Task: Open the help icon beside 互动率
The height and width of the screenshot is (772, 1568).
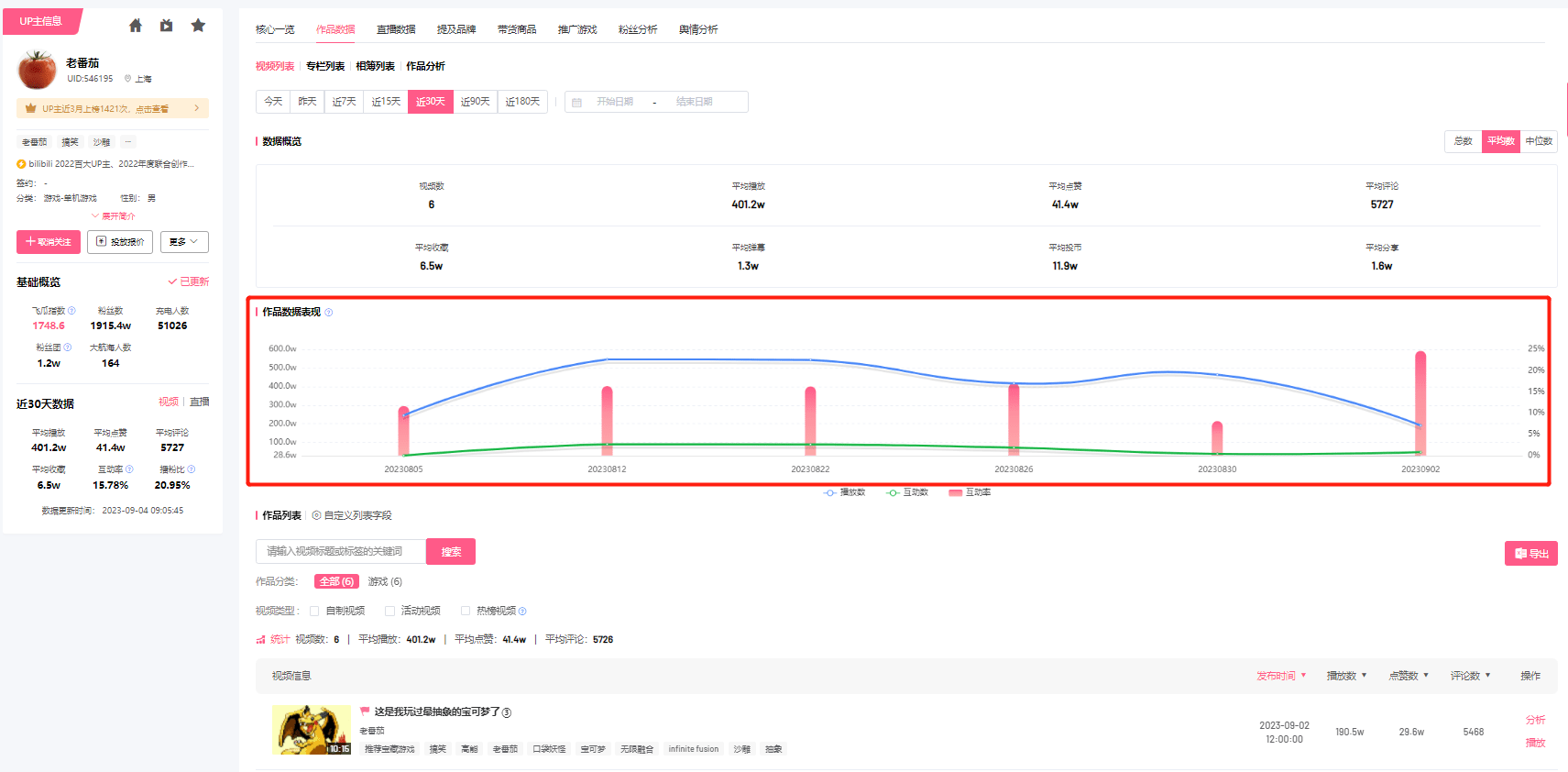Action: click(129, 469)
